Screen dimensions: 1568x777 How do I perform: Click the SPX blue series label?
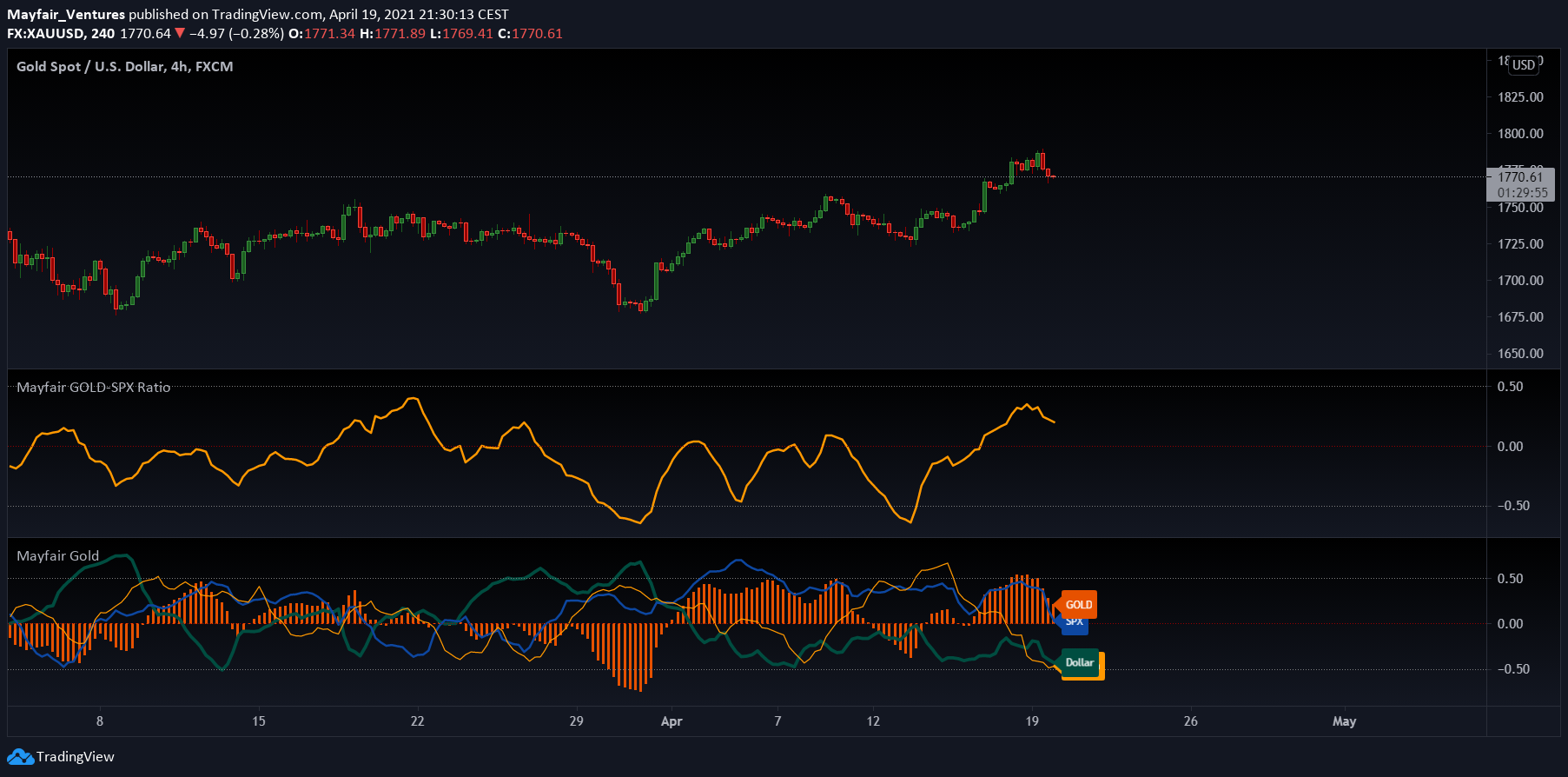coord(1075,622)
